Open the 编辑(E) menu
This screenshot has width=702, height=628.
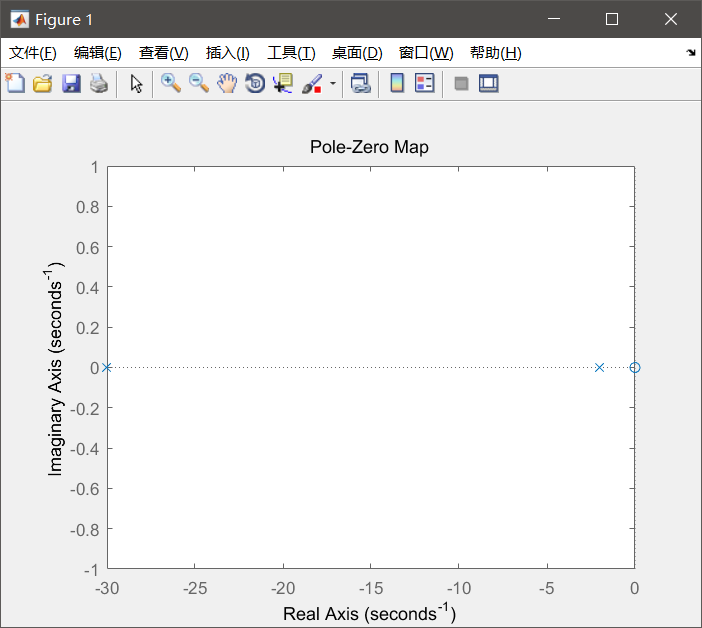(x=98, y=53)
